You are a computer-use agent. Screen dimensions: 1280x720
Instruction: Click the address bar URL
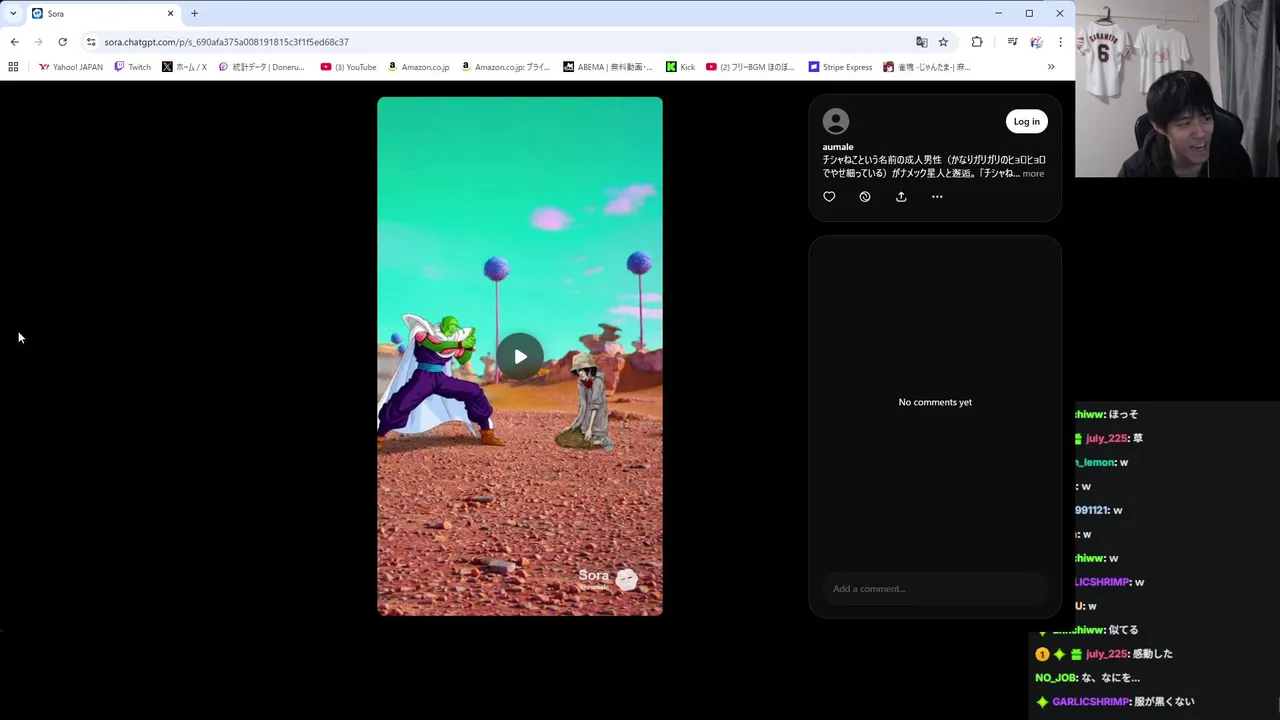[227, 42]
